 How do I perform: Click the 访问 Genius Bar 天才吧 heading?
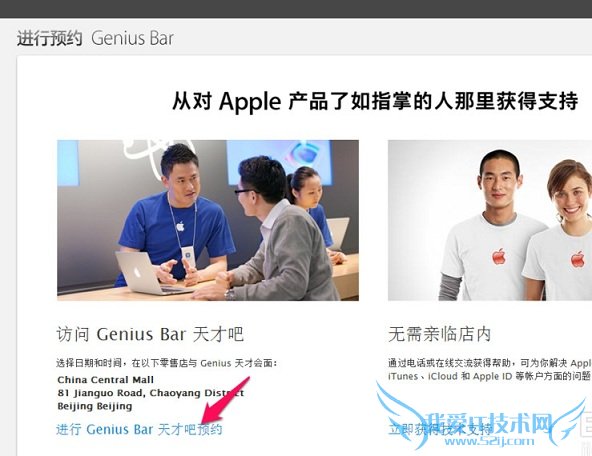150,334
